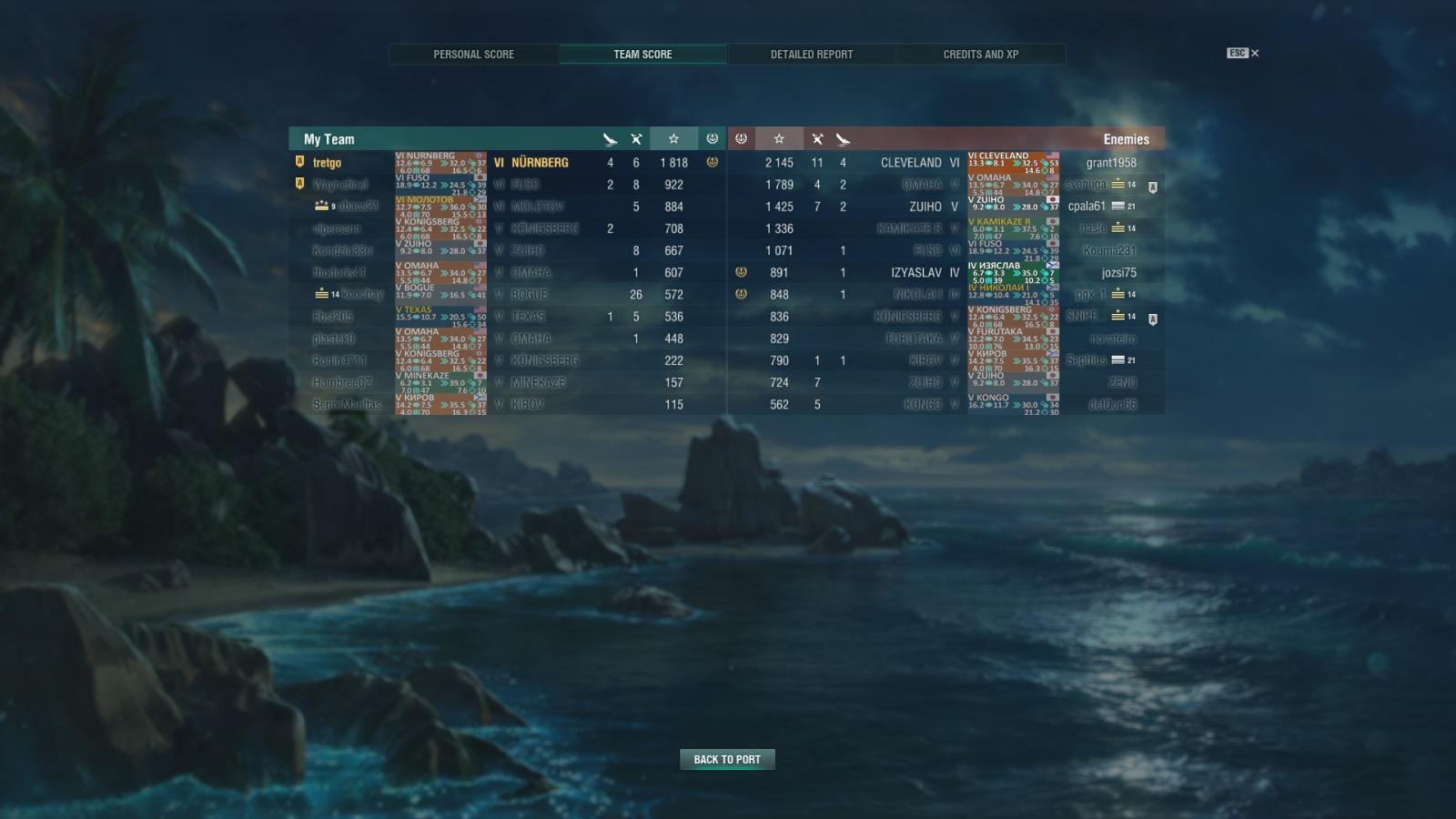Viewport: 1456px width, 819px height.
Task: Click the gold badge beside tretgo
Action: click(x=299, y=162)
